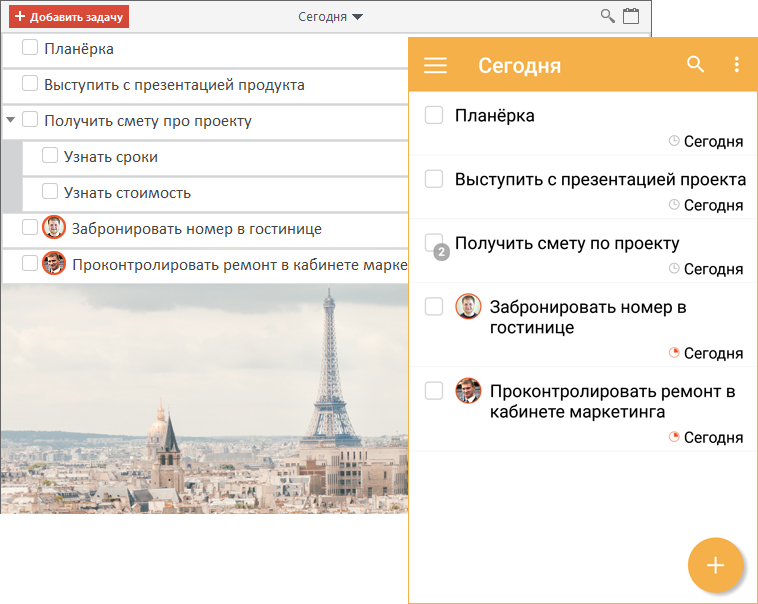
Task: Open the calendar icon in desktop toolbar
Action: point(631,16)
